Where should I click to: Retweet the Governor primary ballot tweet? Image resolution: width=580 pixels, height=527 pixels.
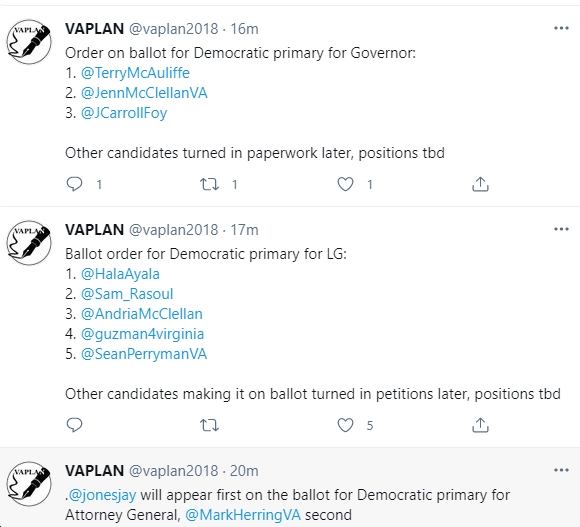coord(209,184)
